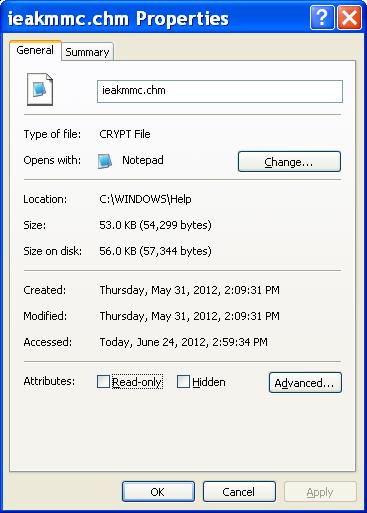
Task: Click the ieakmmc.chm filename field
Action: 220,91
